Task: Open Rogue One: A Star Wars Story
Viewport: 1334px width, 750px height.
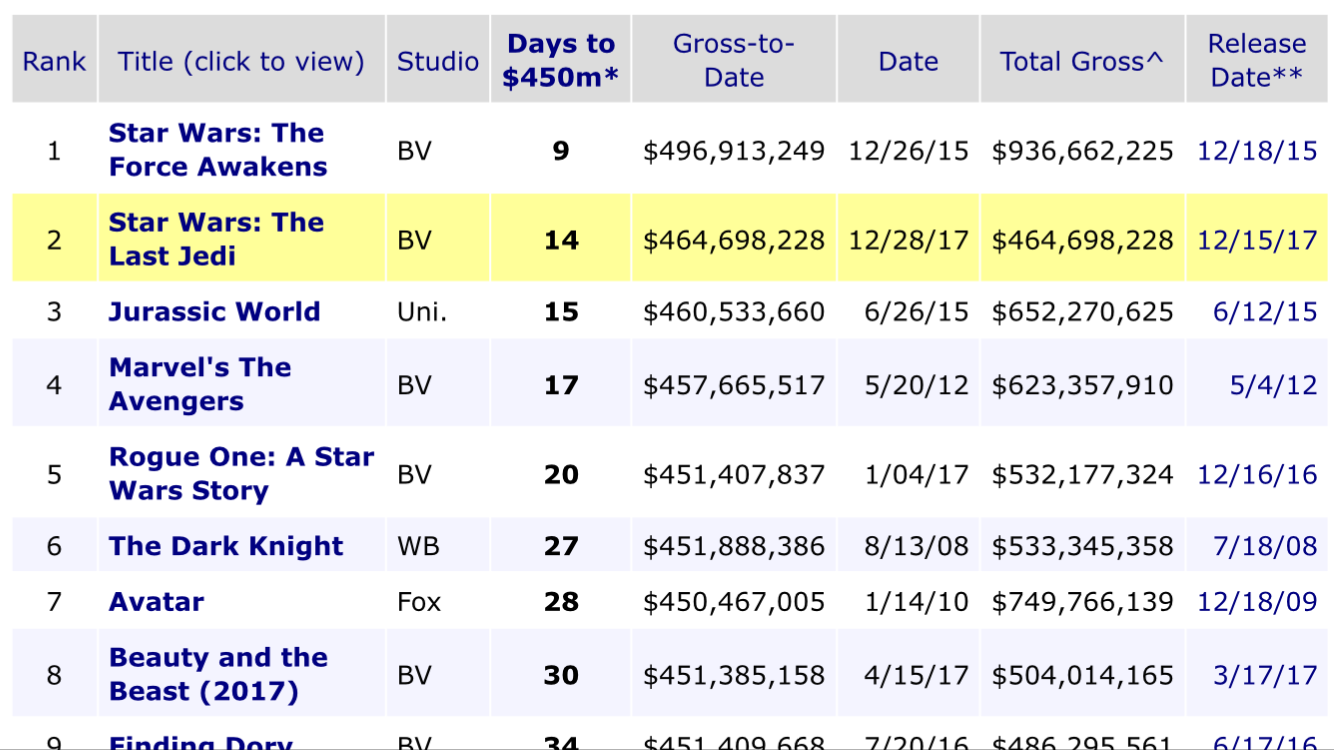Action: click(241, 474)
